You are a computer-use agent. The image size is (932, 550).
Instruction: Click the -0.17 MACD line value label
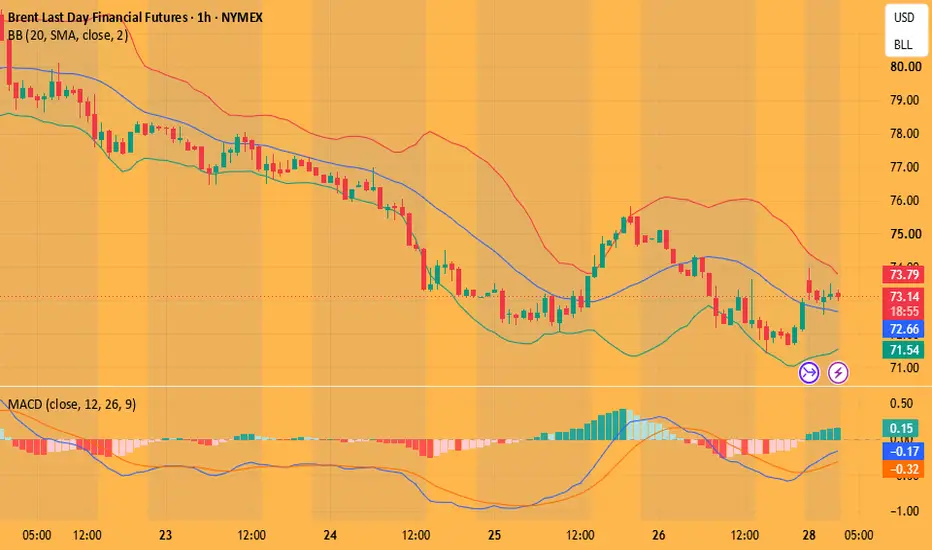pos(904,451)
